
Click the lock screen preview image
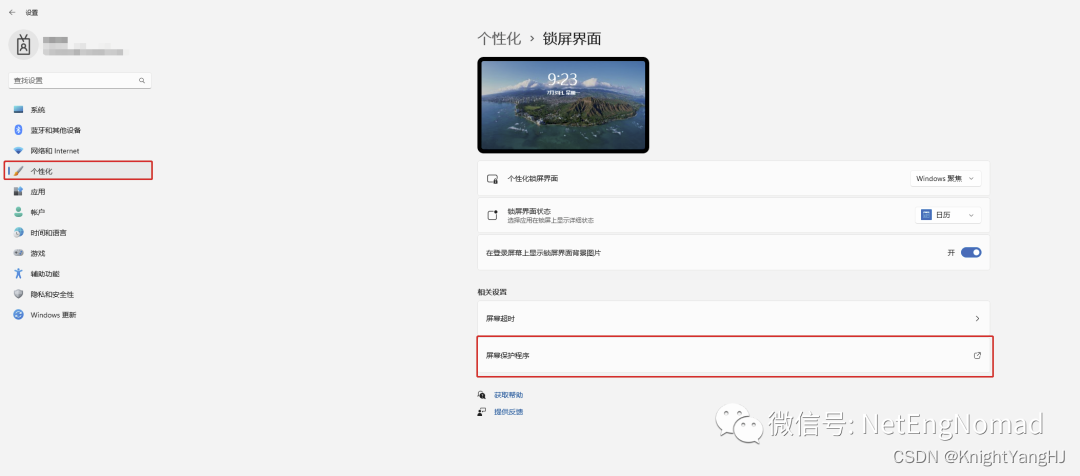(563, 105)
